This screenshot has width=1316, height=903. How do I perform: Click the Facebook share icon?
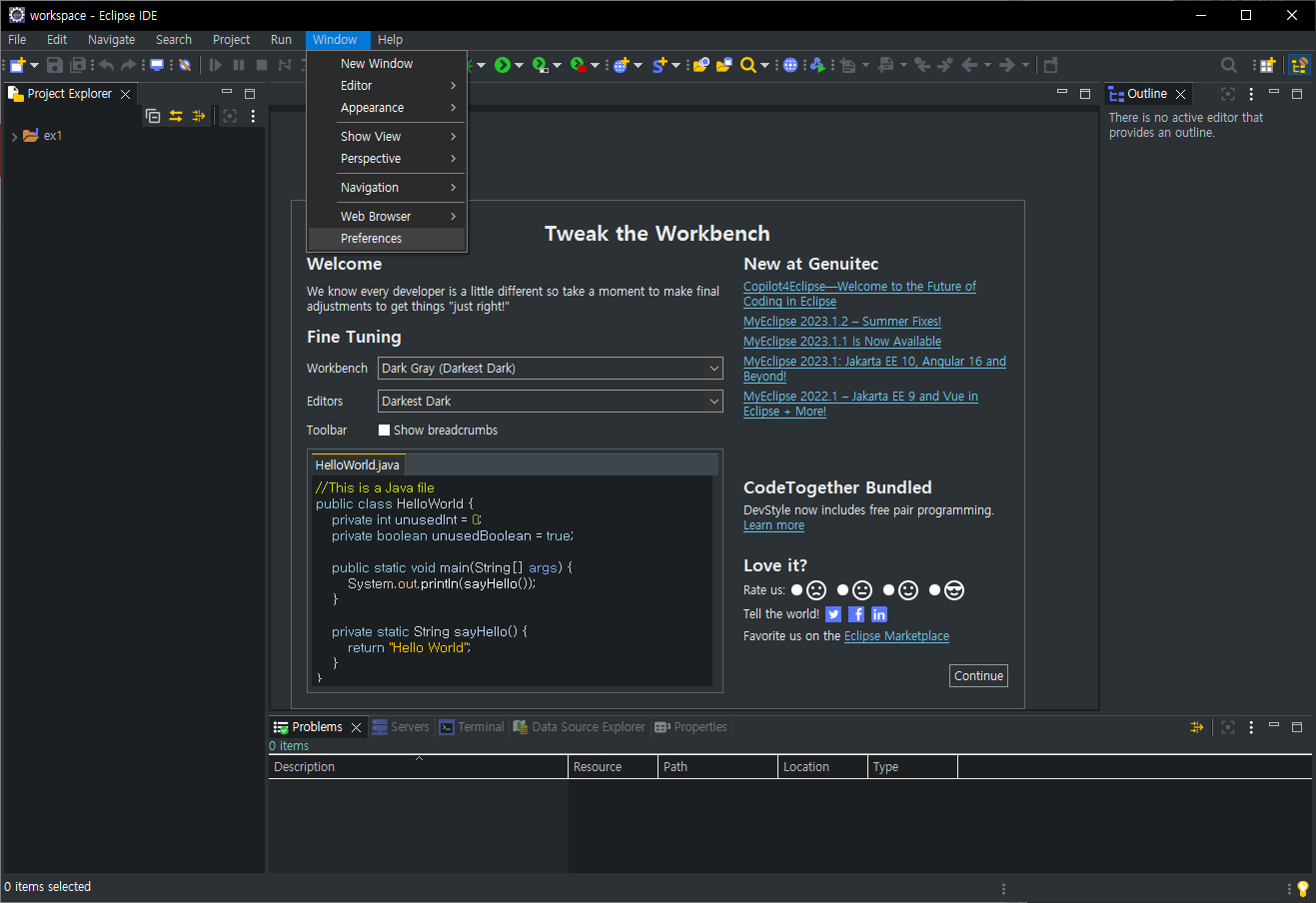pyautogui.click(x=856, y=614)
